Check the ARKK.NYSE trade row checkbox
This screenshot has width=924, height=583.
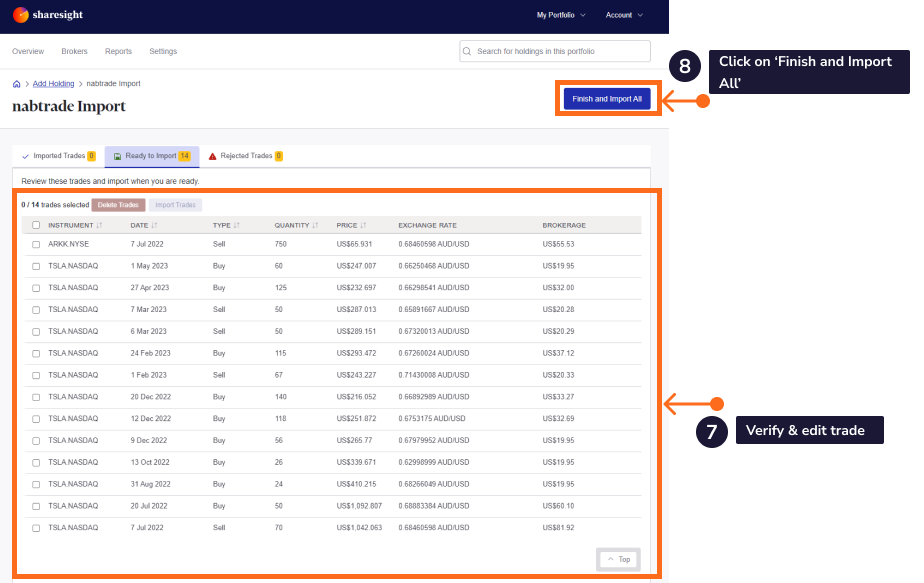pyautogui.click(x=36, y=244)
